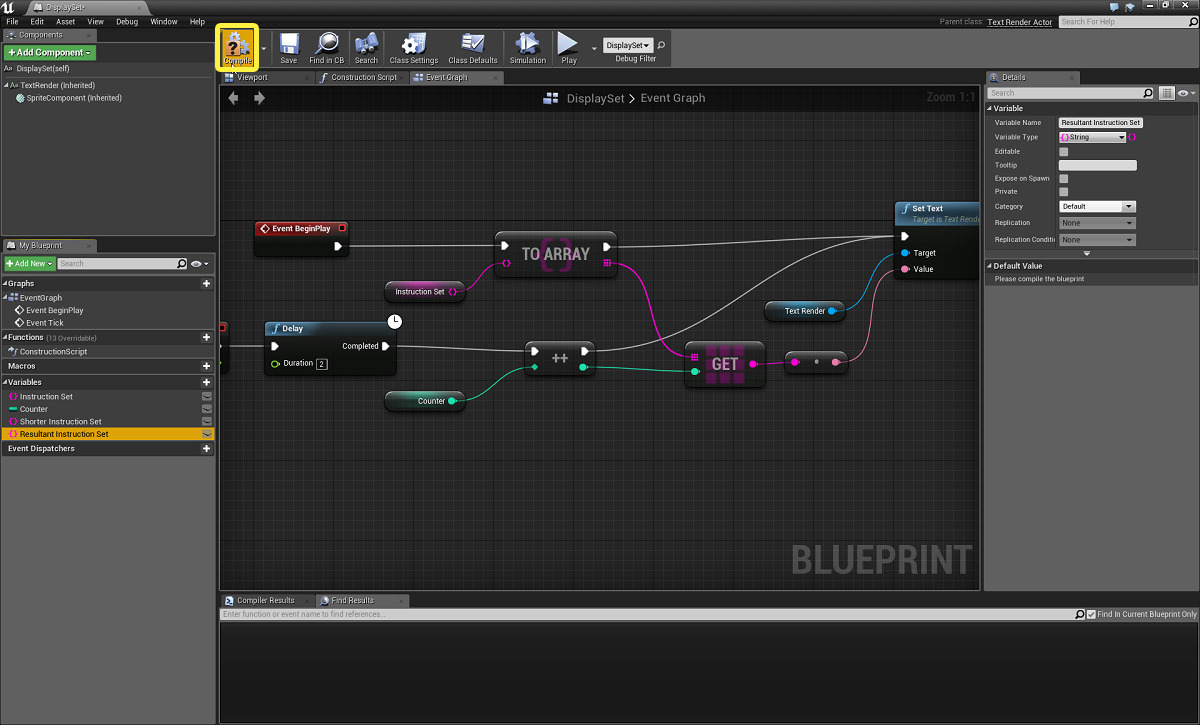Select the Counter variable in My Blueprint
1200x725 pixels.
[34, 409]
